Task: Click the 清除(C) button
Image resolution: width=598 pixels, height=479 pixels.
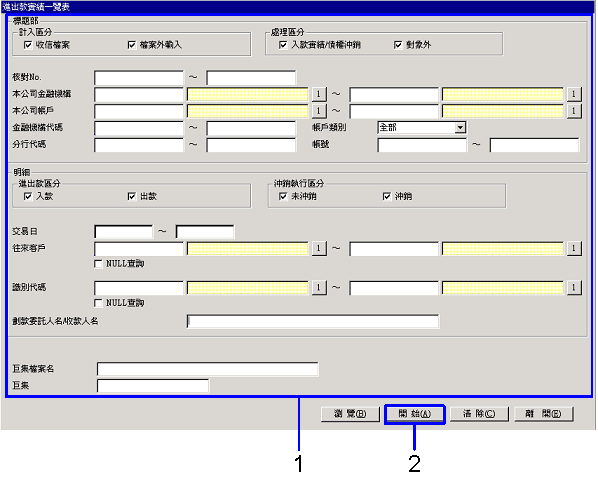Action: tap(479, 414)
